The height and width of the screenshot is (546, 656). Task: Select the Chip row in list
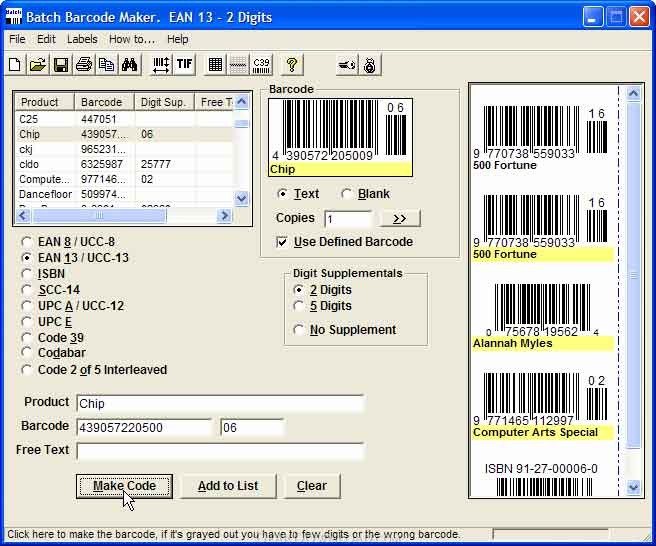pyautogui.click(x=124, y=134)
